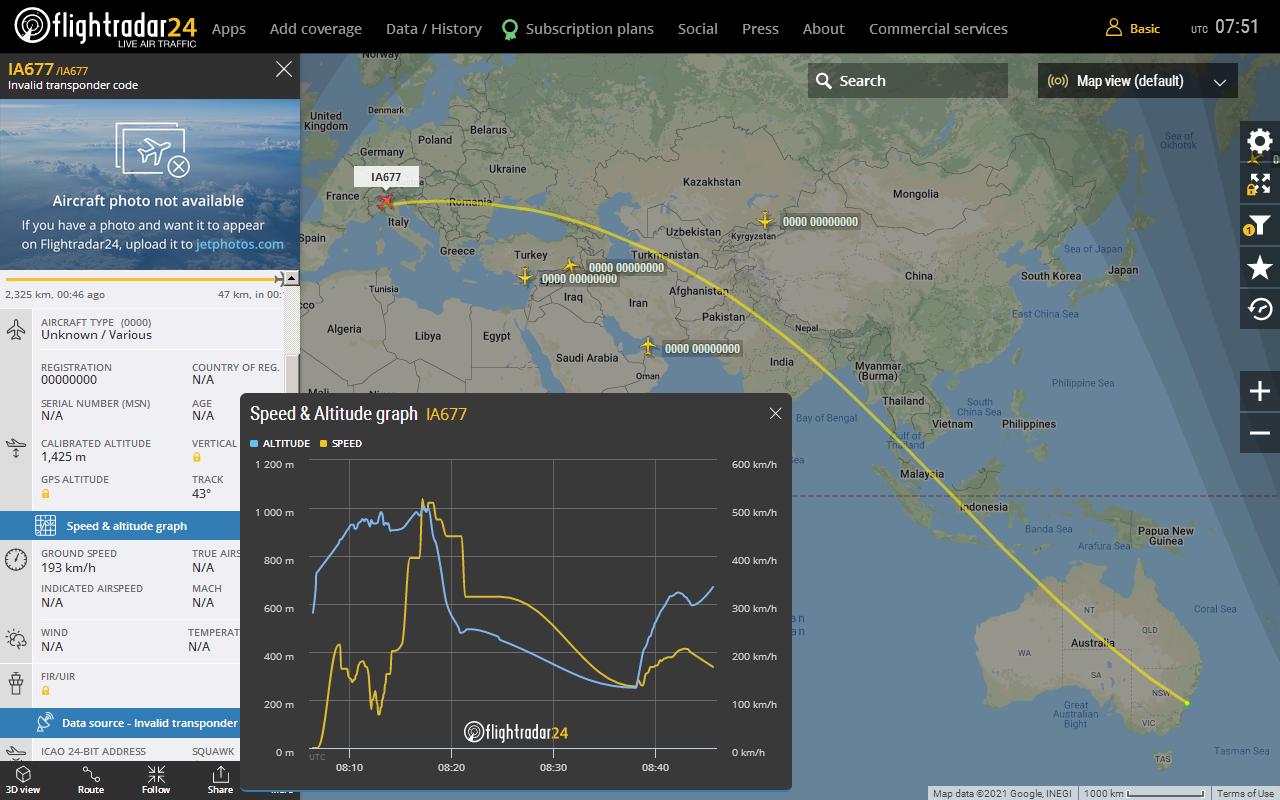Click the ground speed gauge icon
This screenshot has width=1280, height=800.
point(16,559)
